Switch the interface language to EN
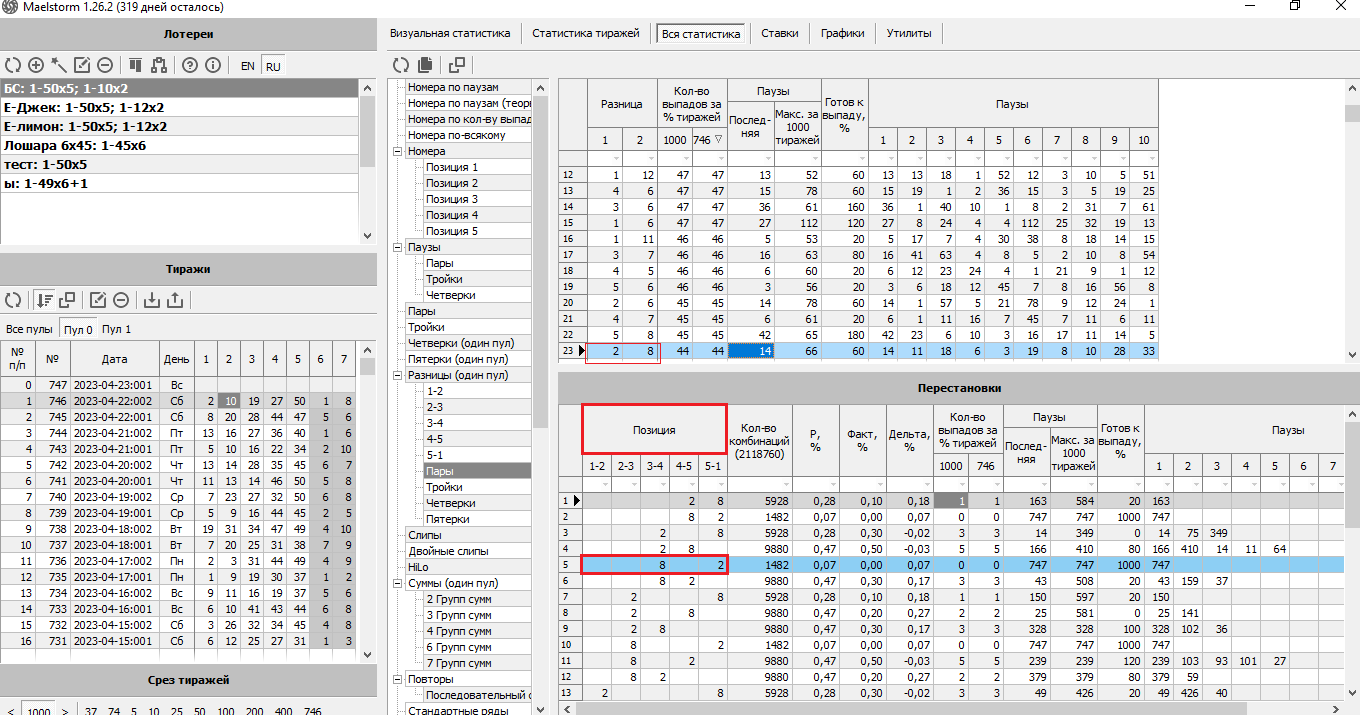 point(248,66)
